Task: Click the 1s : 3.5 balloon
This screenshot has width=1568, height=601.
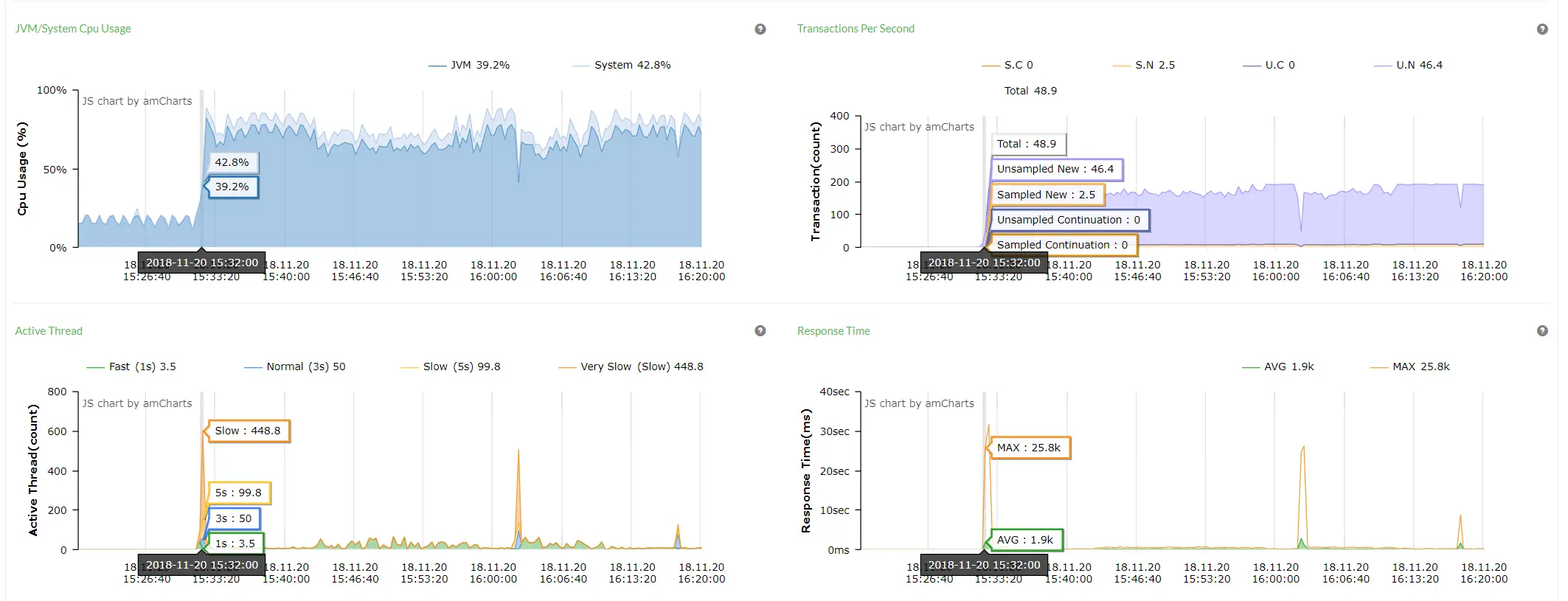Action: coord(235,543)
